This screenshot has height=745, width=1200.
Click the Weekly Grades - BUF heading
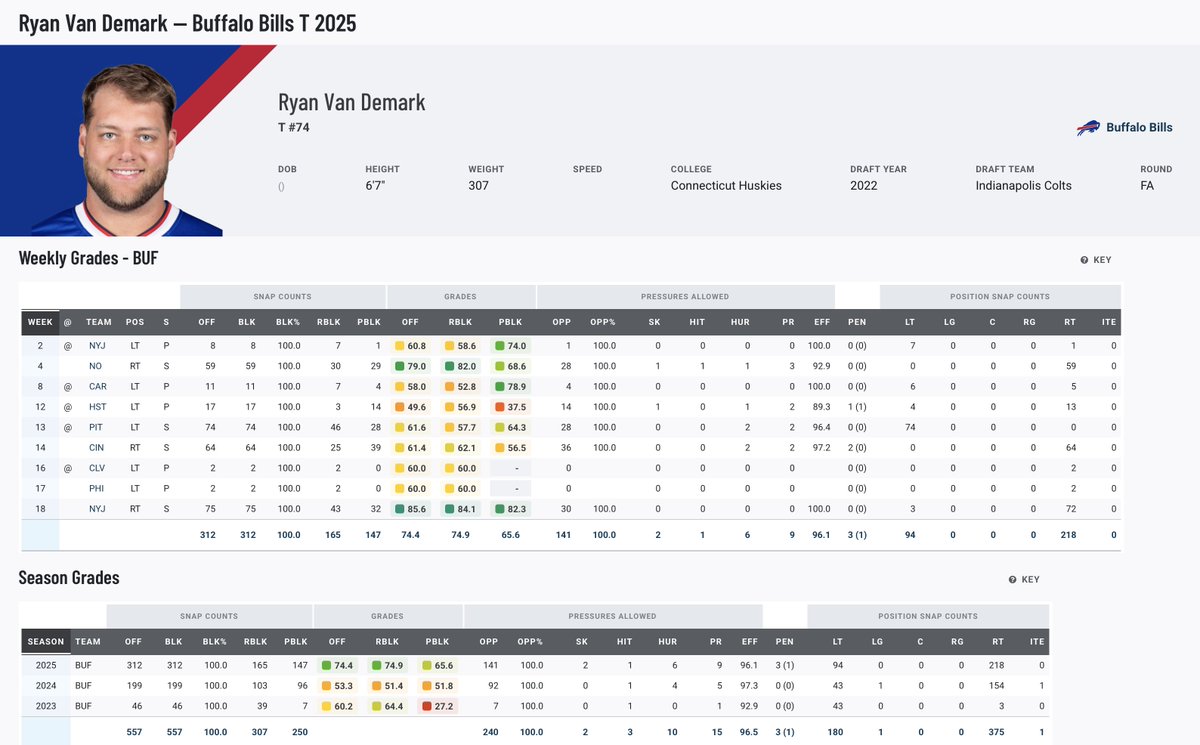[x=88, y=259]
